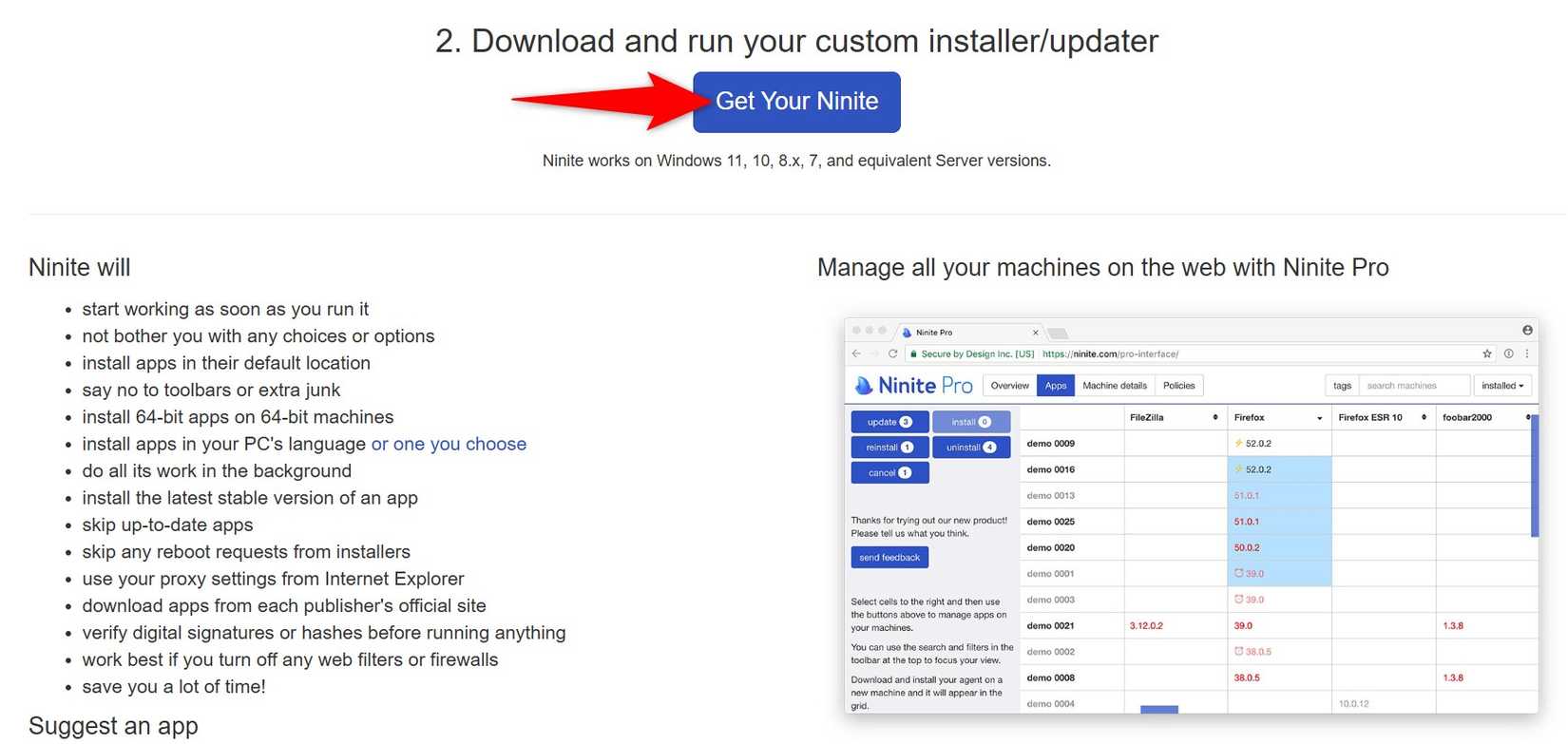The width and height of the screenshot is (1568, 744).
Task: Click 'install the latest stable version of an app'
Action: pyautogui.click(x=250, y=498)
